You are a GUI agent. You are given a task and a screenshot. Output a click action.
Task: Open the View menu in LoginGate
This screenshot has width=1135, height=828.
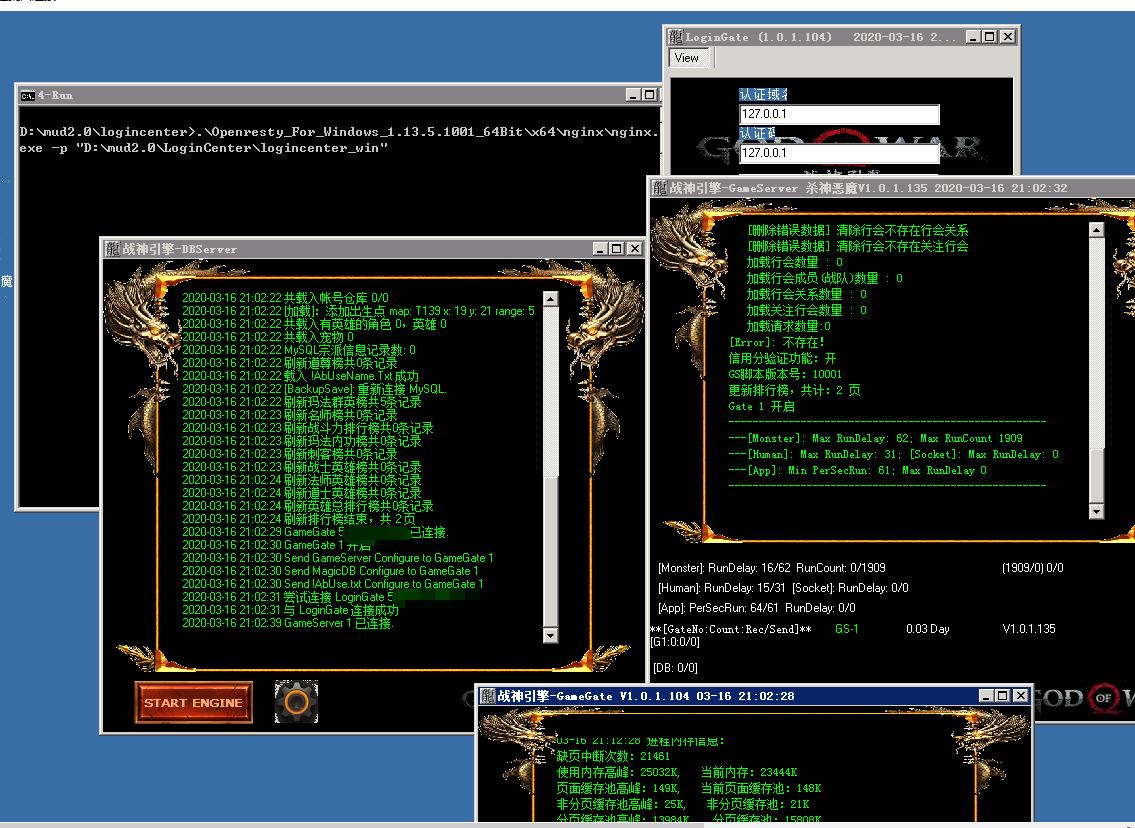(687, 58)
